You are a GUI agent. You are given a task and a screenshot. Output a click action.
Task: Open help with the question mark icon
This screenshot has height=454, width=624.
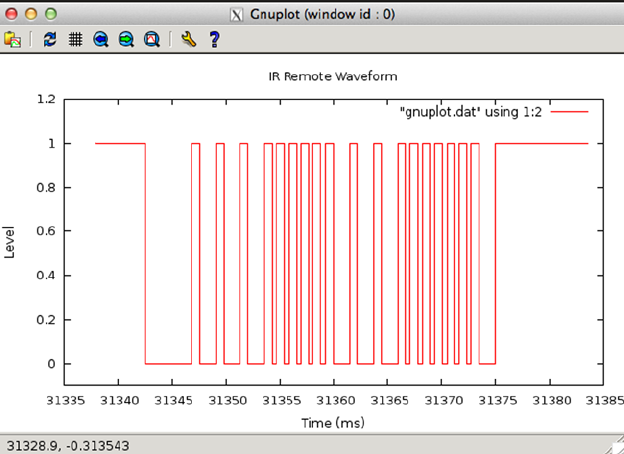click(214, 39)
